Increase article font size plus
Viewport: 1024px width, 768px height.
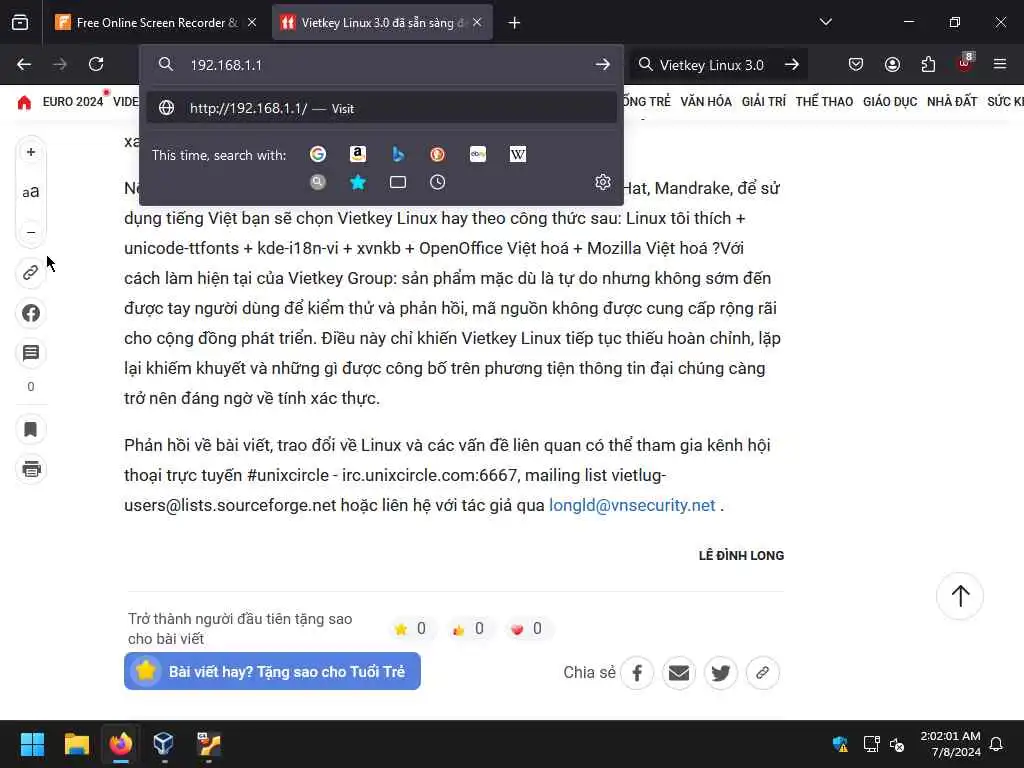point(31,152)
